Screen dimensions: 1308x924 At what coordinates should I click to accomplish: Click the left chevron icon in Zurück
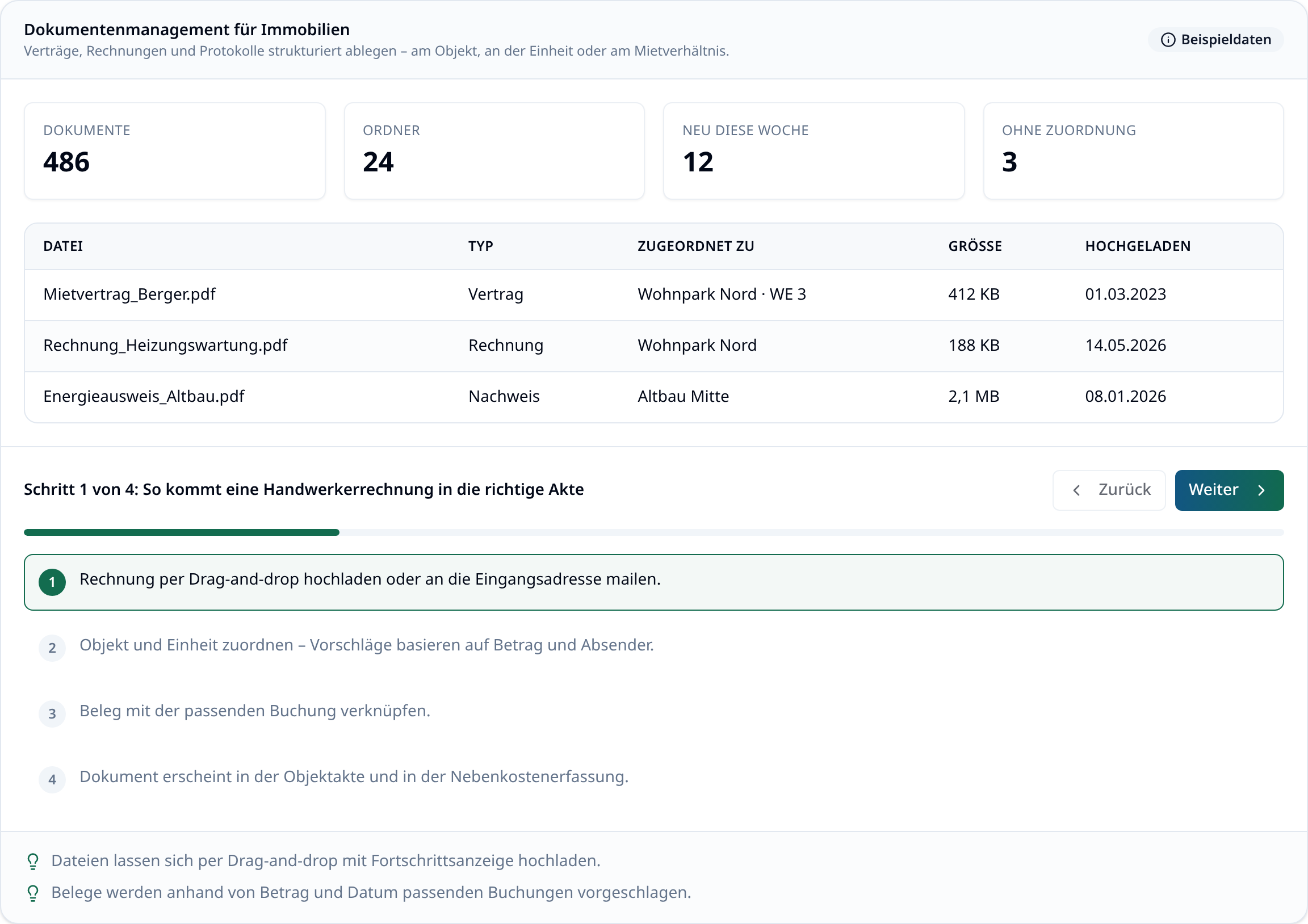click(1076, 490)
